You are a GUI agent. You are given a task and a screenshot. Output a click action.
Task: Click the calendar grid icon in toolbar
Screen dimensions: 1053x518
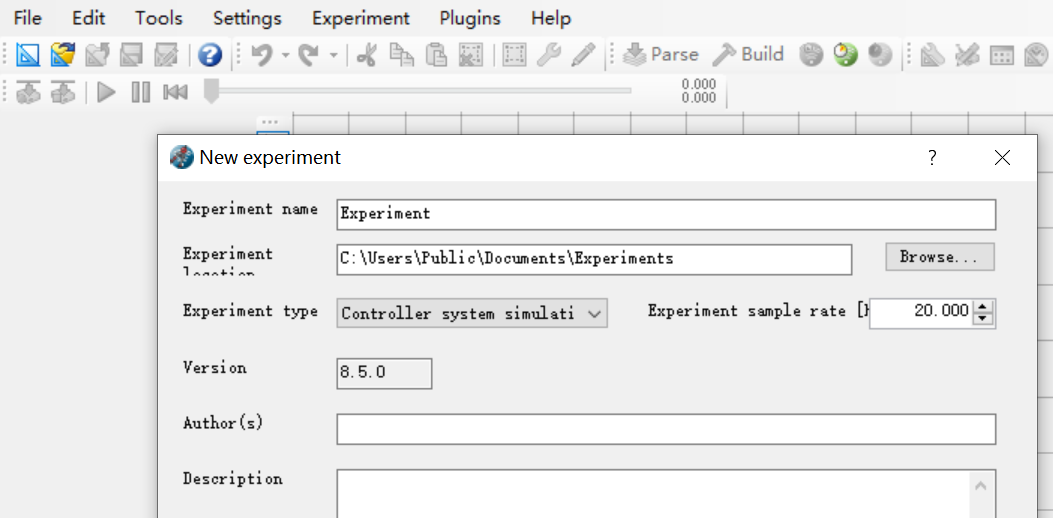point(1002,54)
